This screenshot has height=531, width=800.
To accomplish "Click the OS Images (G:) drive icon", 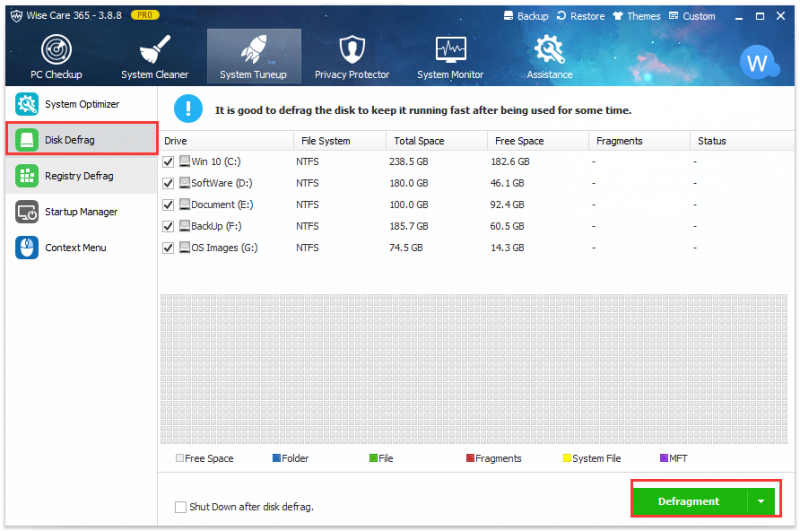I will click(x=184, y=248).
